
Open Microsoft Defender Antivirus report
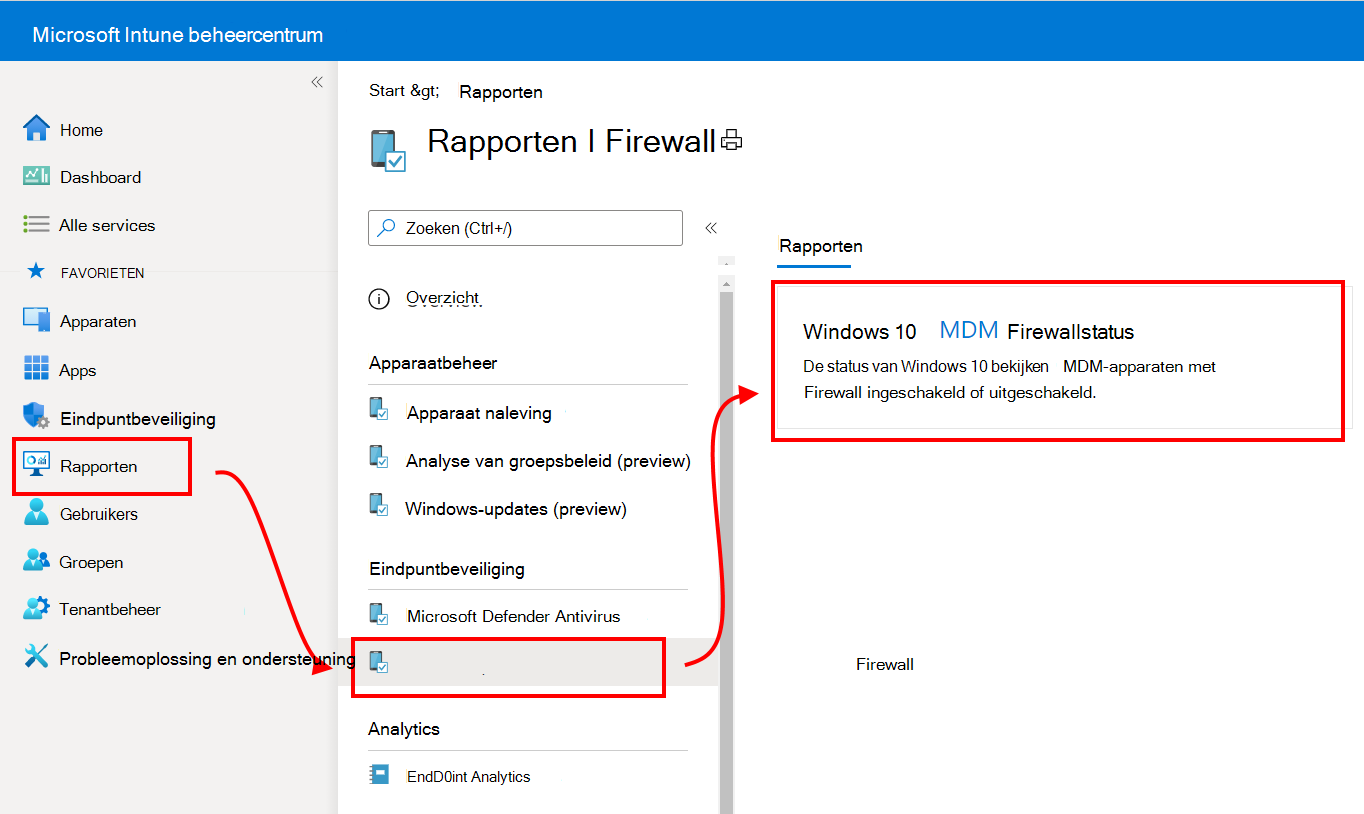514,617
